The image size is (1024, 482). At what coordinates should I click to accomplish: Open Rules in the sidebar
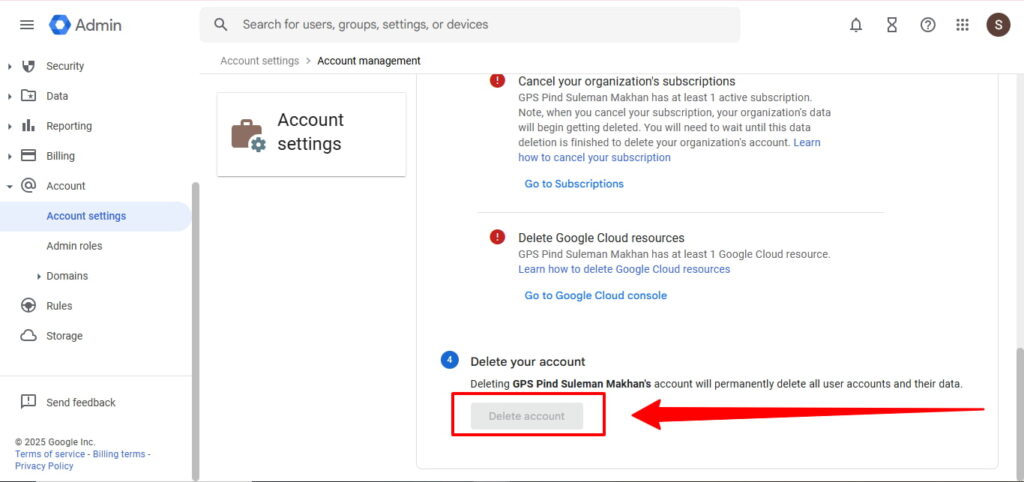pos(59,306)
